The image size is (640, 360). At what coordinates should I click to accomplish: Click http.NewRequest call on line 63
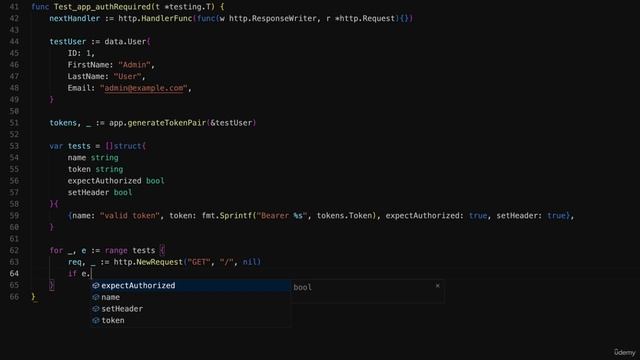148,262
